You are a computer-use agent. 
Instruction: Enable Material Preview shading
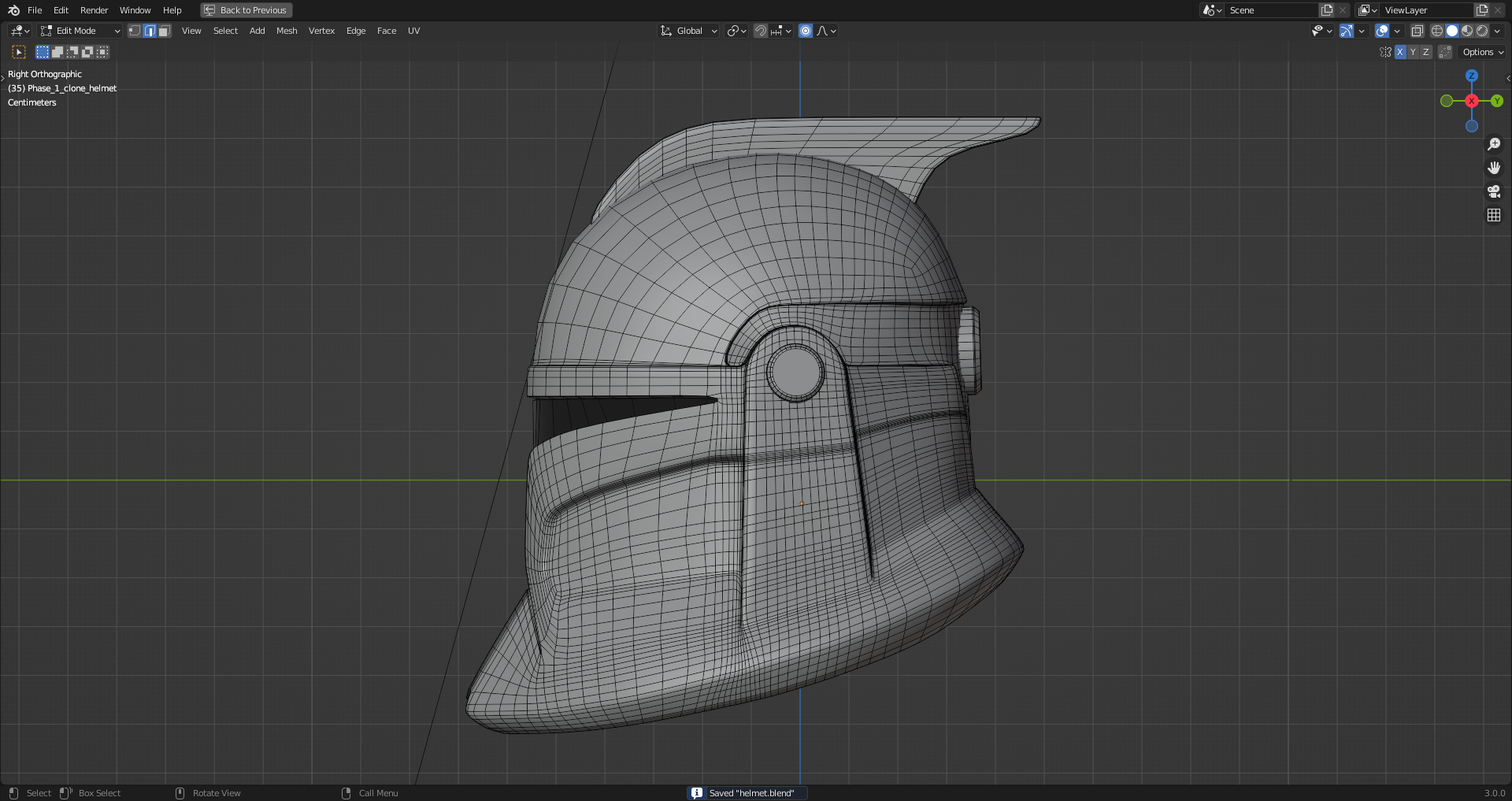[1468, 31]
